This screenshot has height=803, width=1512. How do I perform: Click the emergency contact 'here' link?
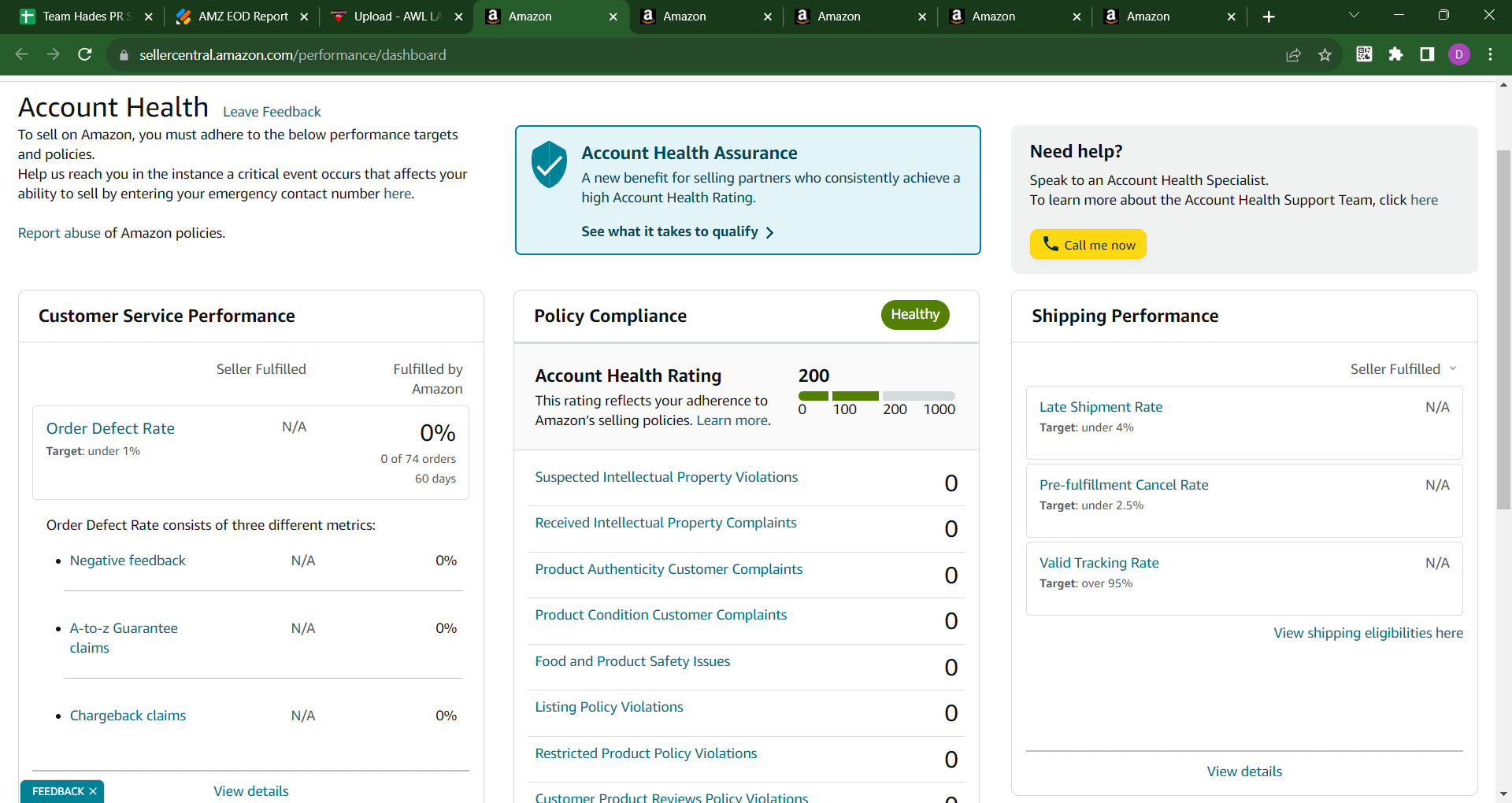pos(397,194)
